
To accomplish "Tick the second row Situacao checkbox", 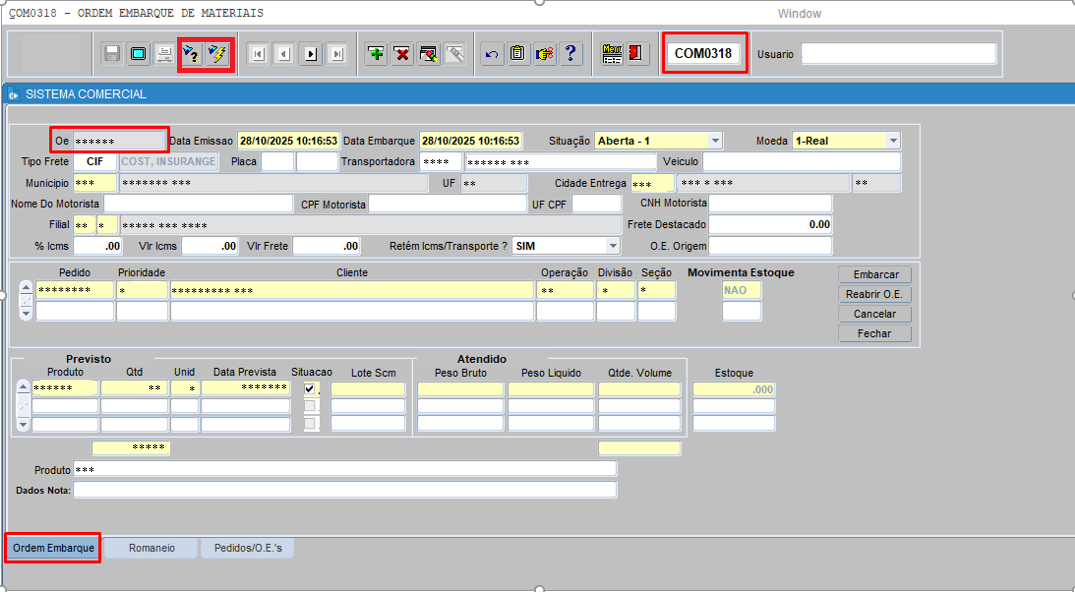I will (x=311, y=406).
